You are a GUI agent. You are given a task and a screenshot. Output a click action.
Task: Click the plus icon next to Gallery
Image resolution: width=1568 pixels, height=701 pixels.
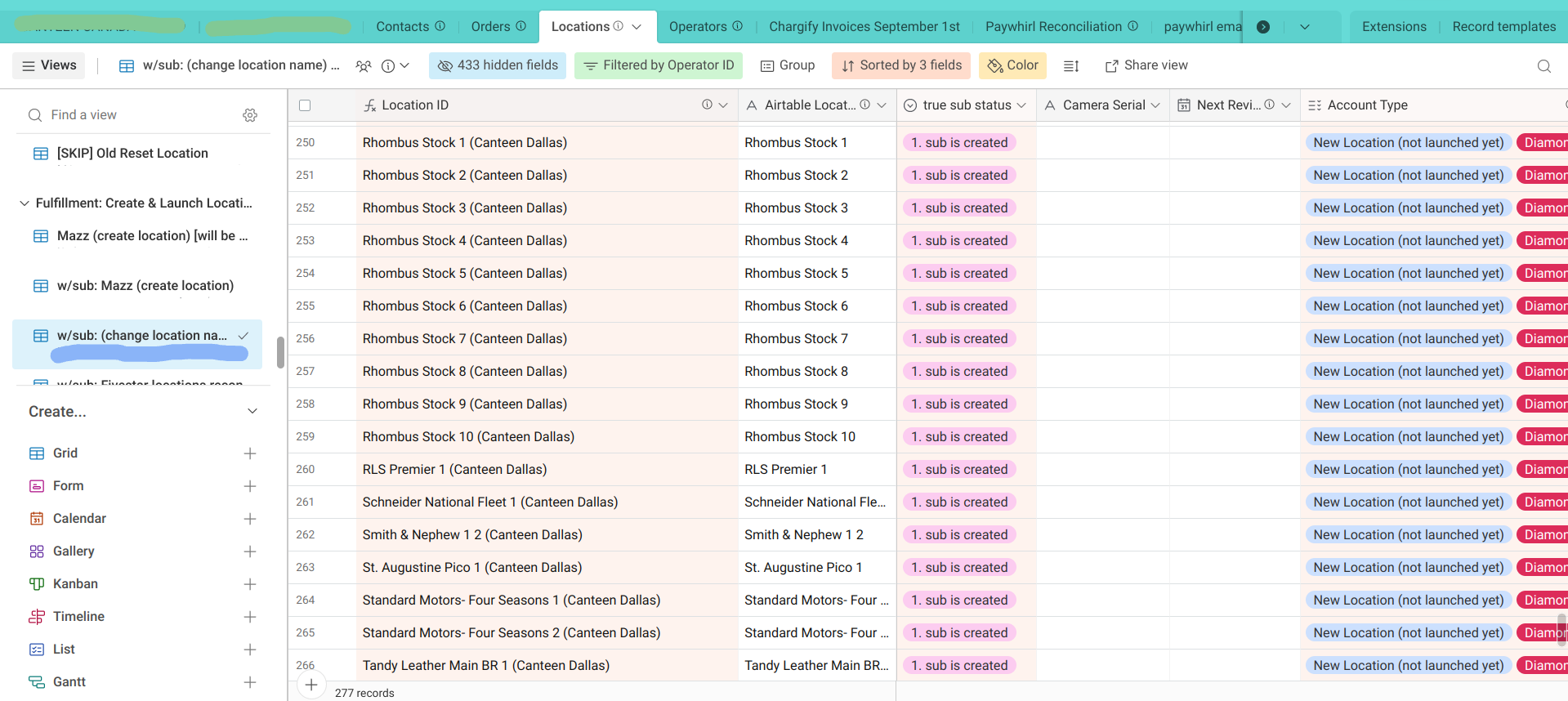coord(250,551)
